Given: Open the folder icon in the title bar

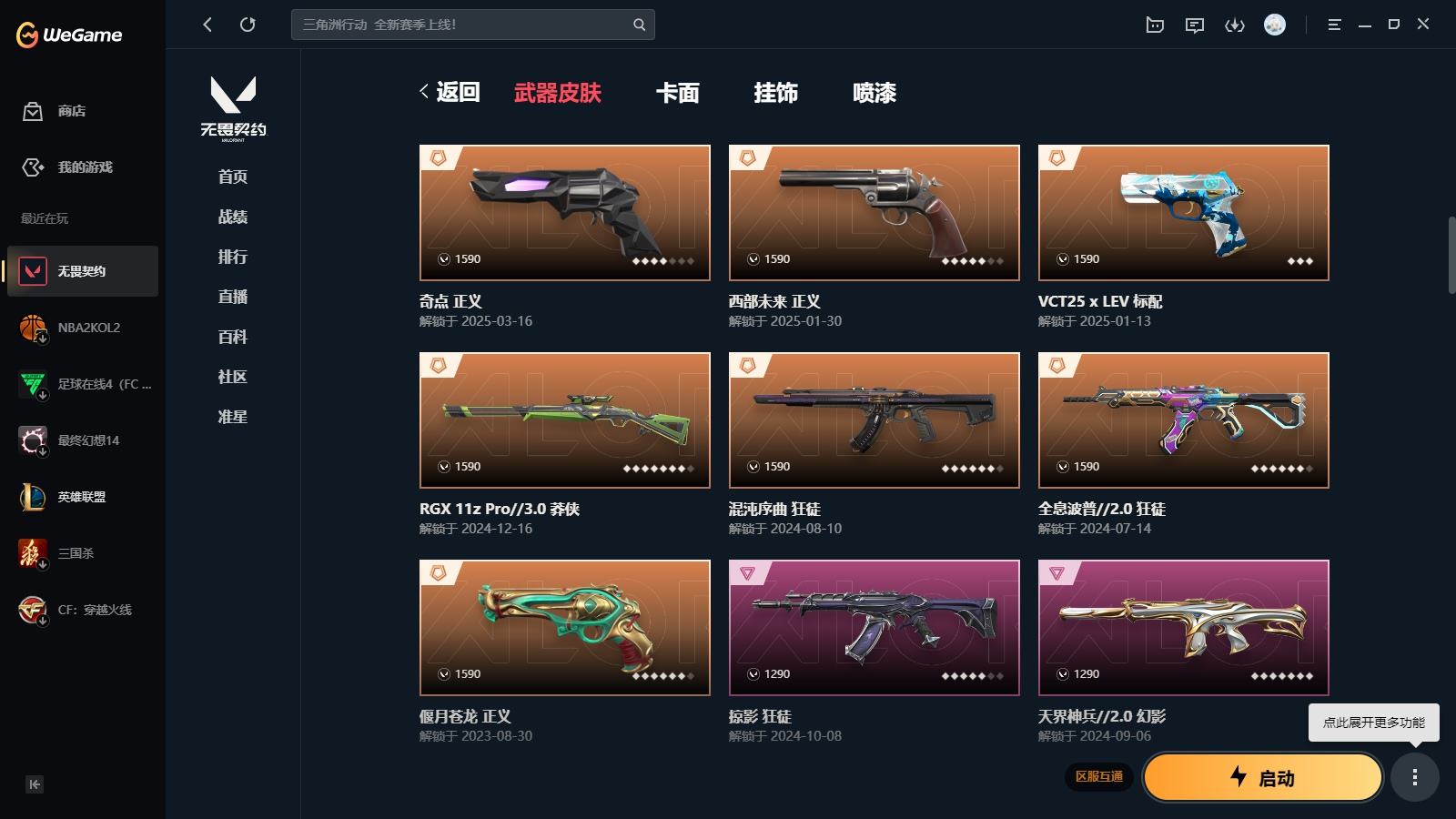Looking at the screenshot, I should click(1155, 25).
